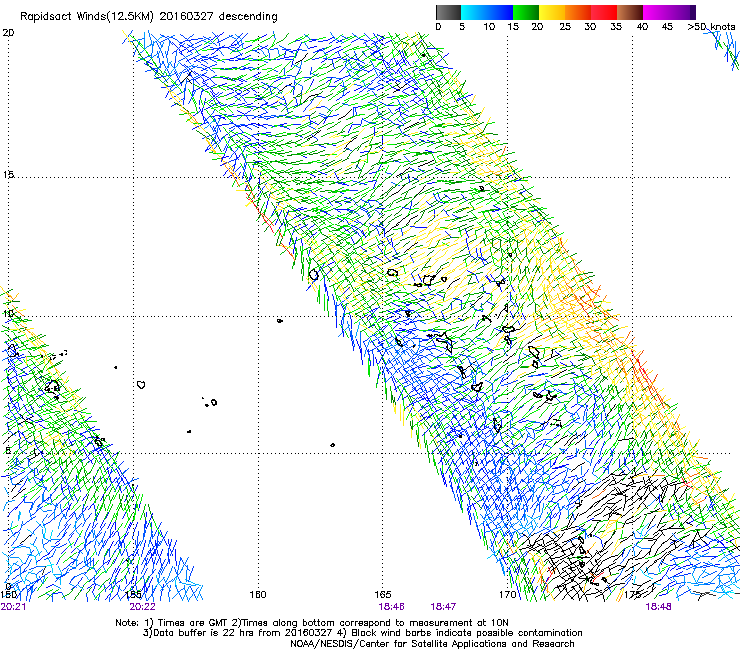Click the date '20160327' in the title

coord(186,16)
